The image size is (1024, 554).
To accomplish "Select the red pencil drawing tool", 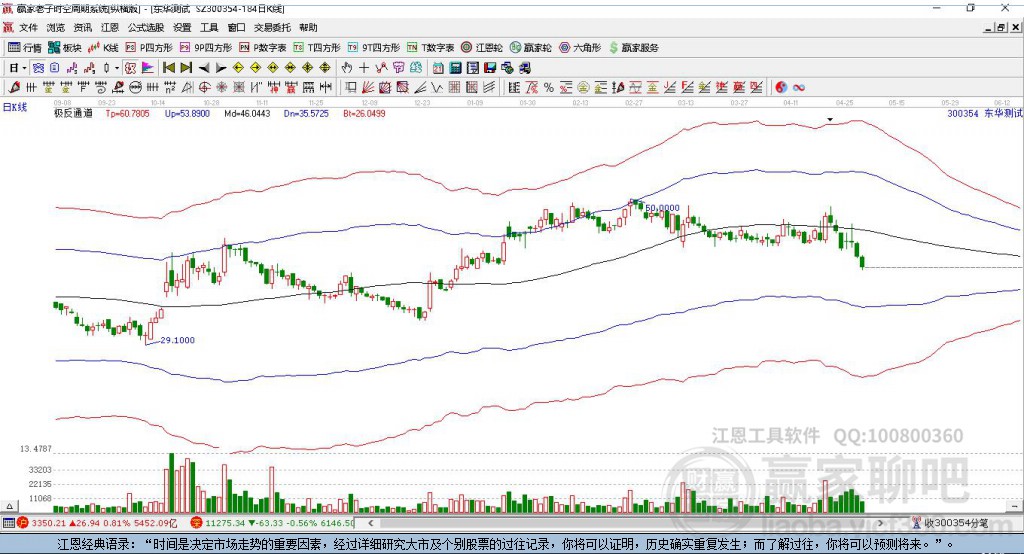I will (14, 87).
